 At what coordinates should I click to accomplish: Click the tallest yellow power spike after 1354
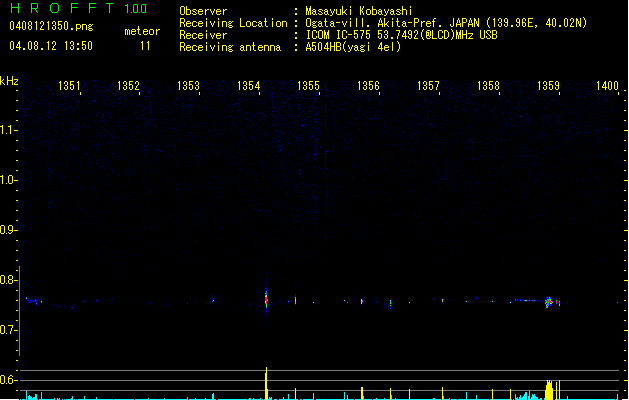coord(266,383)
